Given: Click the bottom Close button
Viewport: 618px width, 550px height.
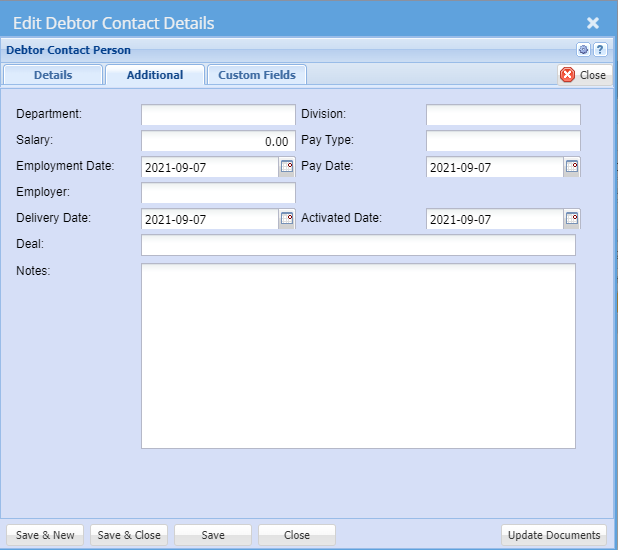Looking at the screenshot, I should click(x=297, y=535).
